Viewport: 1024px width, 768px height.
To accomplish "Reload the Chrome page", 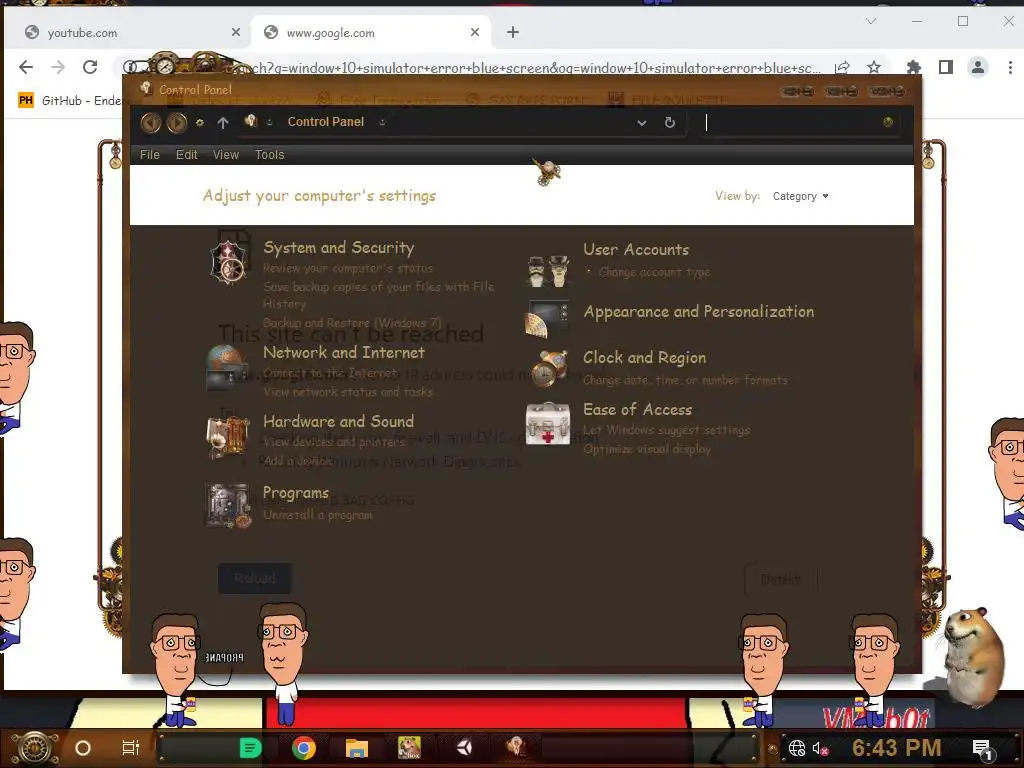I will (90, 67).
